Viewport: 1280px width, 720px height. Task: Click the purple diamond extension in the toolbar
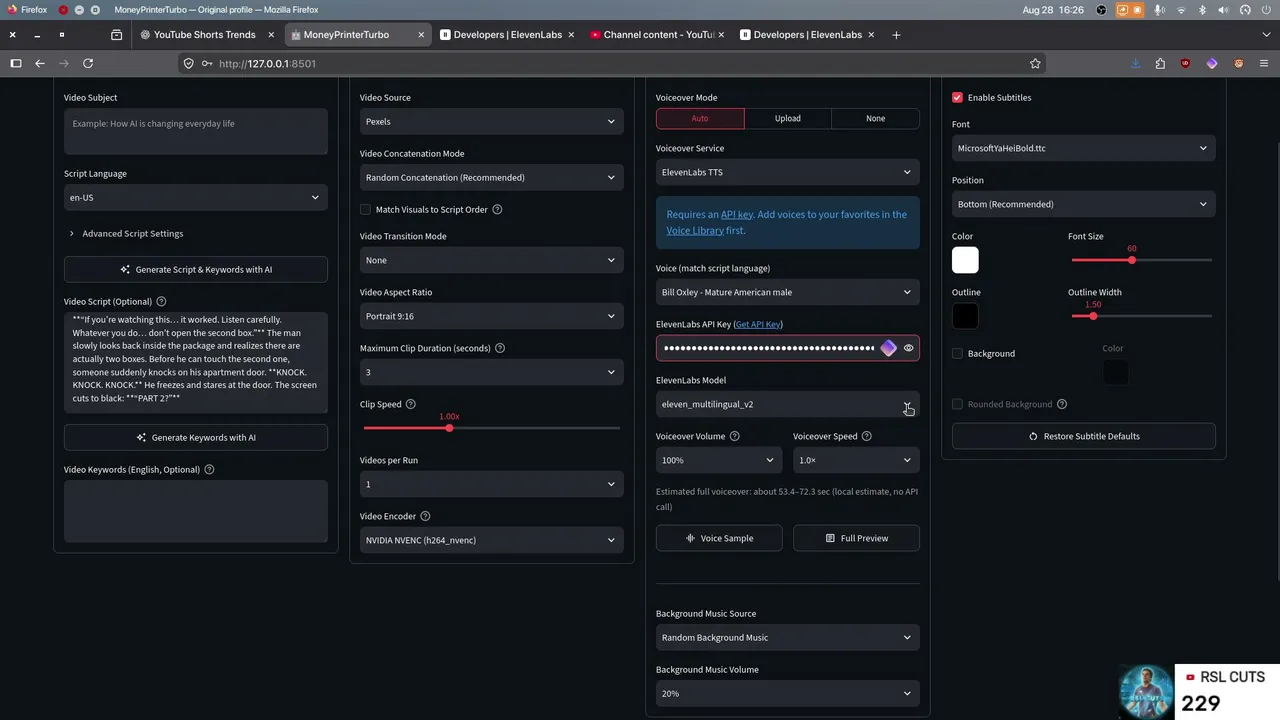pyautogui.click(x=1212, y=63)
